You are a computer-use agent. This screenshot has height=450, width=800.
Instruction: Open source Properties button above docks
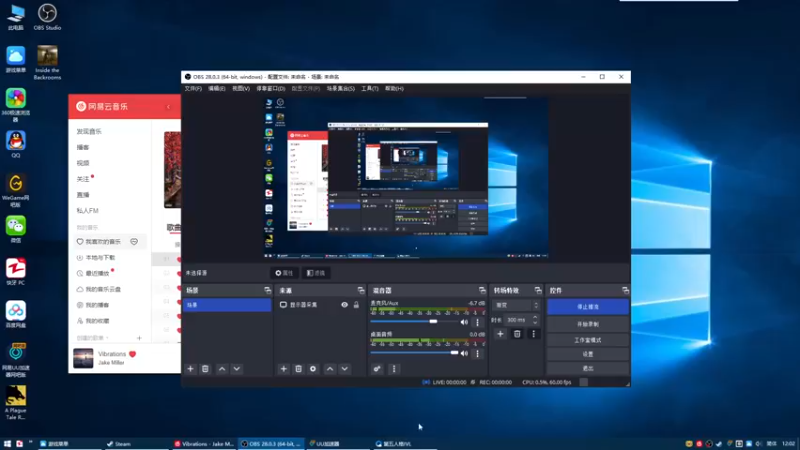tap(284, 273)
